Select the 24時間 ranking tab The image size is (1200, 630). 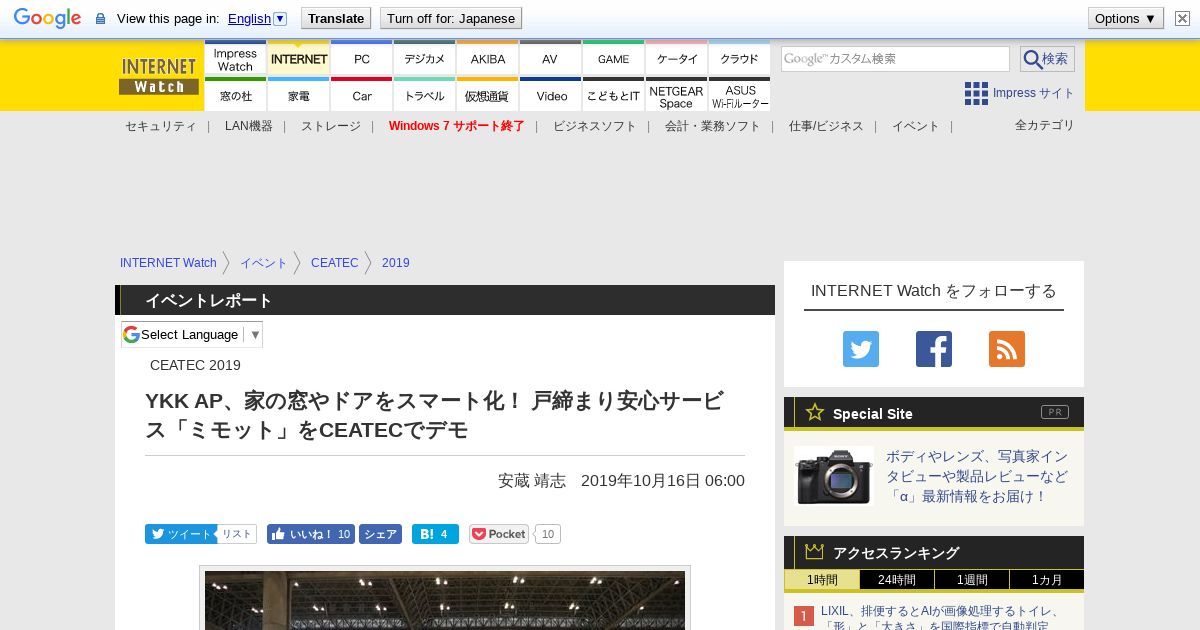coord(897,580)
